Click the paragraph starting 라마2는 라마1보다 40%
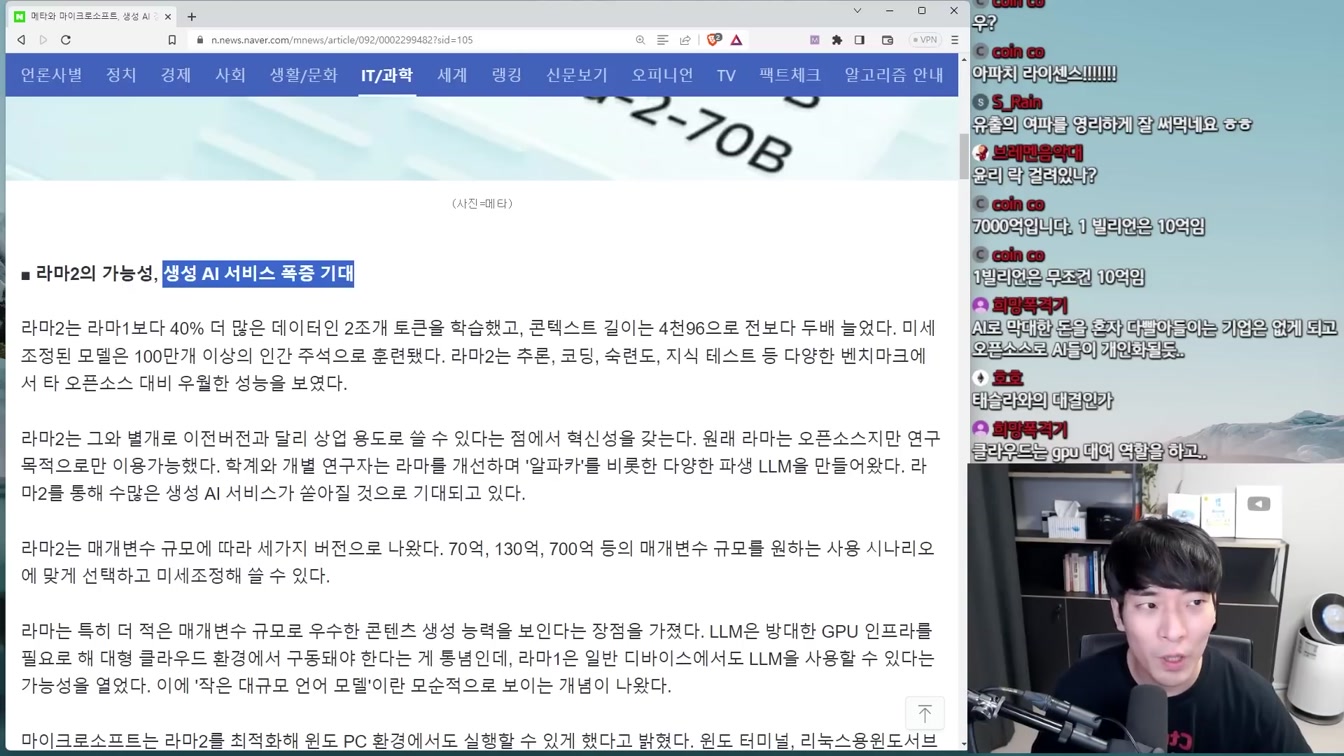This screenshot has width=1344, height=756. (x=479, y=355)
